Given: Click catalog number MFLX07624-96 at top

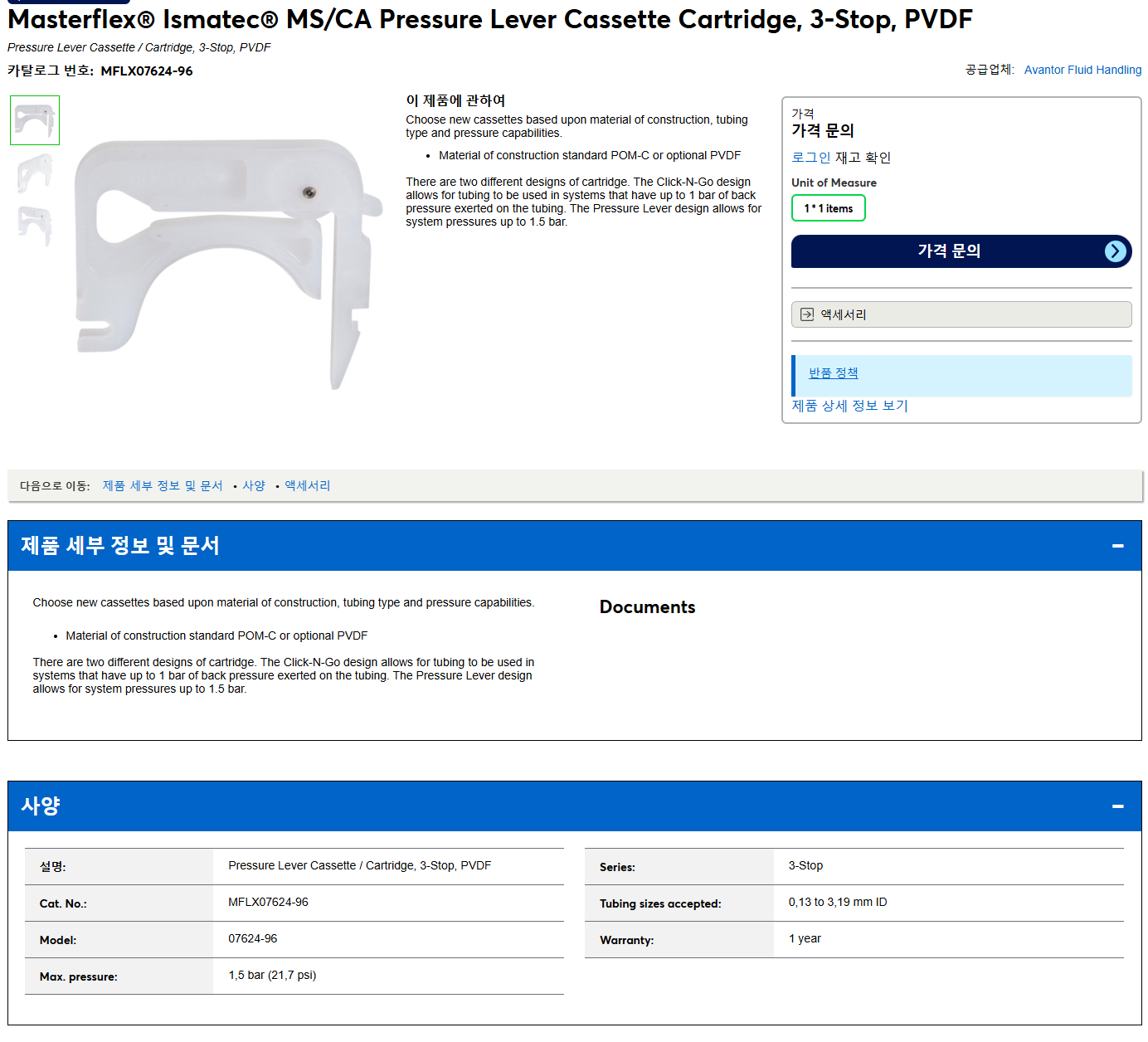Looking at the screenshot, I should click(x=147, y=71).
